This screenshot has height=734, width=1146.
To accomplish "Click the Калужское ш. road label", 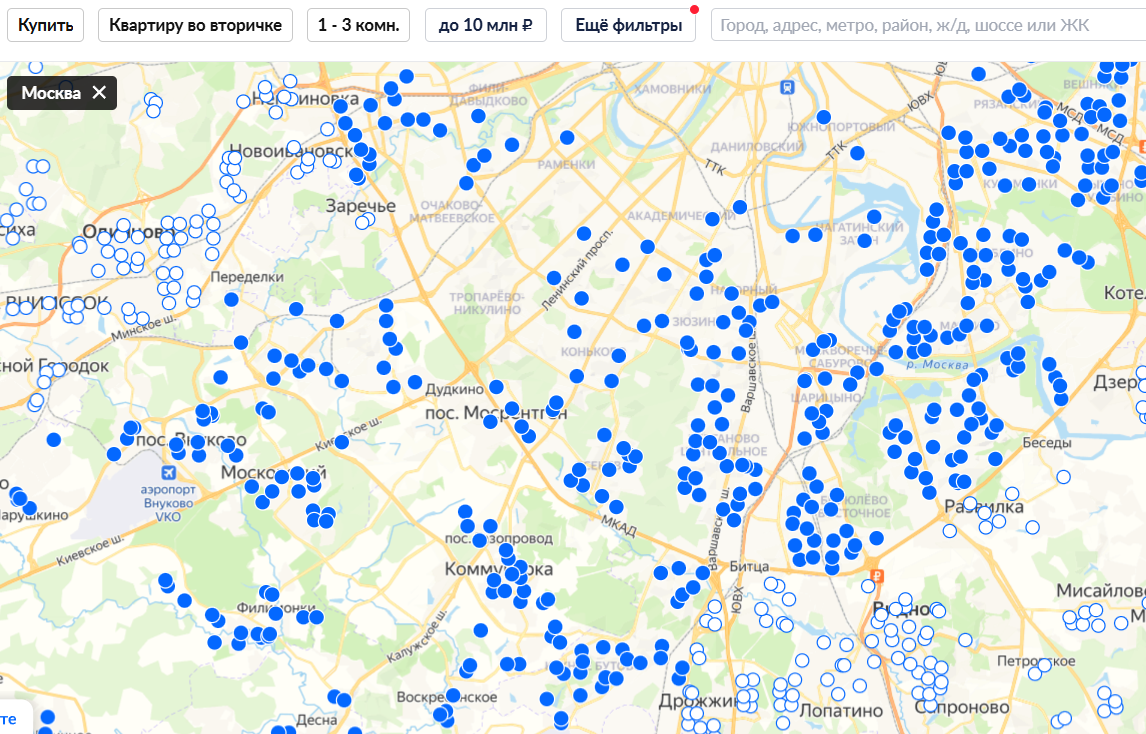I will [417, 637].
